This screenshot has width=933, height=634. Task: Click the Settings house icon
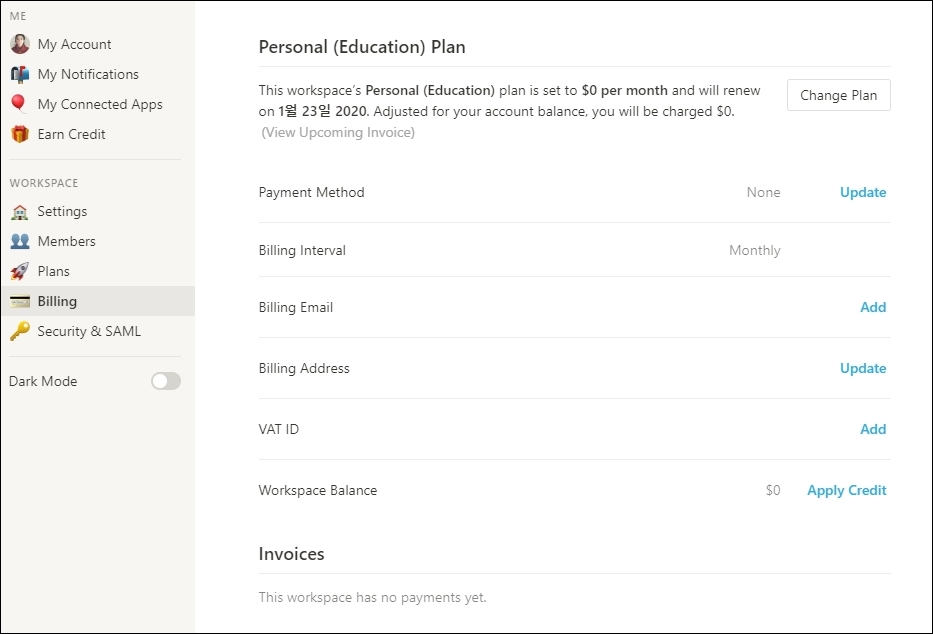coord(20,211)
